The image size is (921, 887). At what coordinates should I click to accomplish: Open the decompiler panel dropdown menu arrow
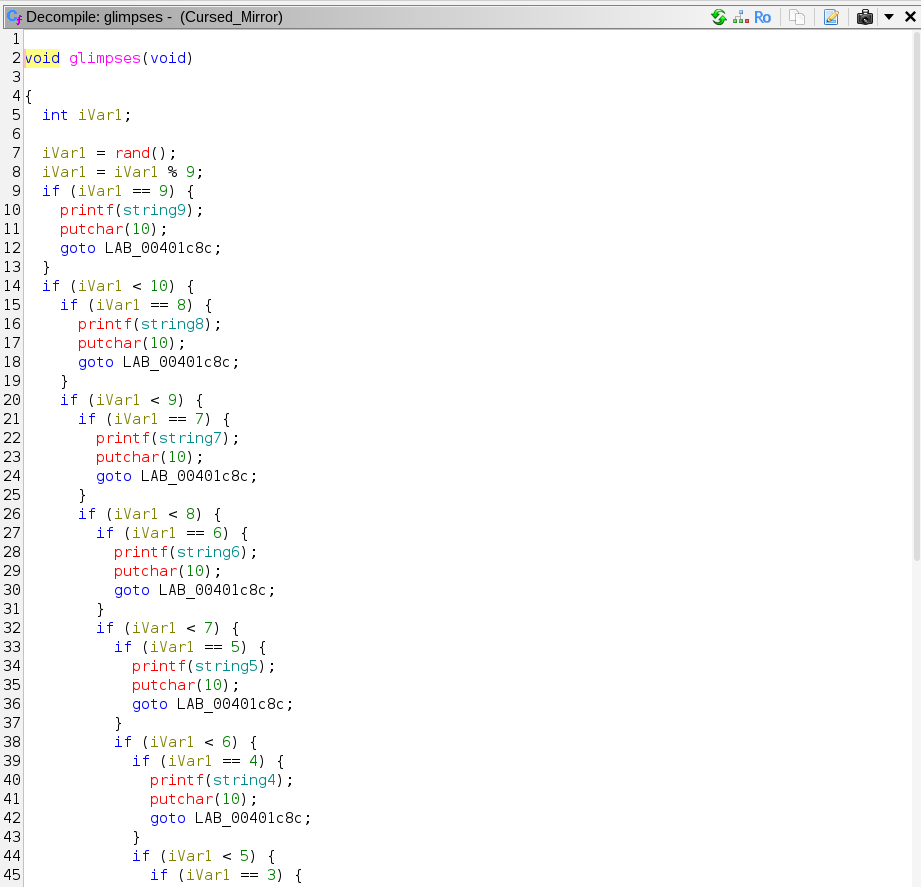(x=889, y=17)
